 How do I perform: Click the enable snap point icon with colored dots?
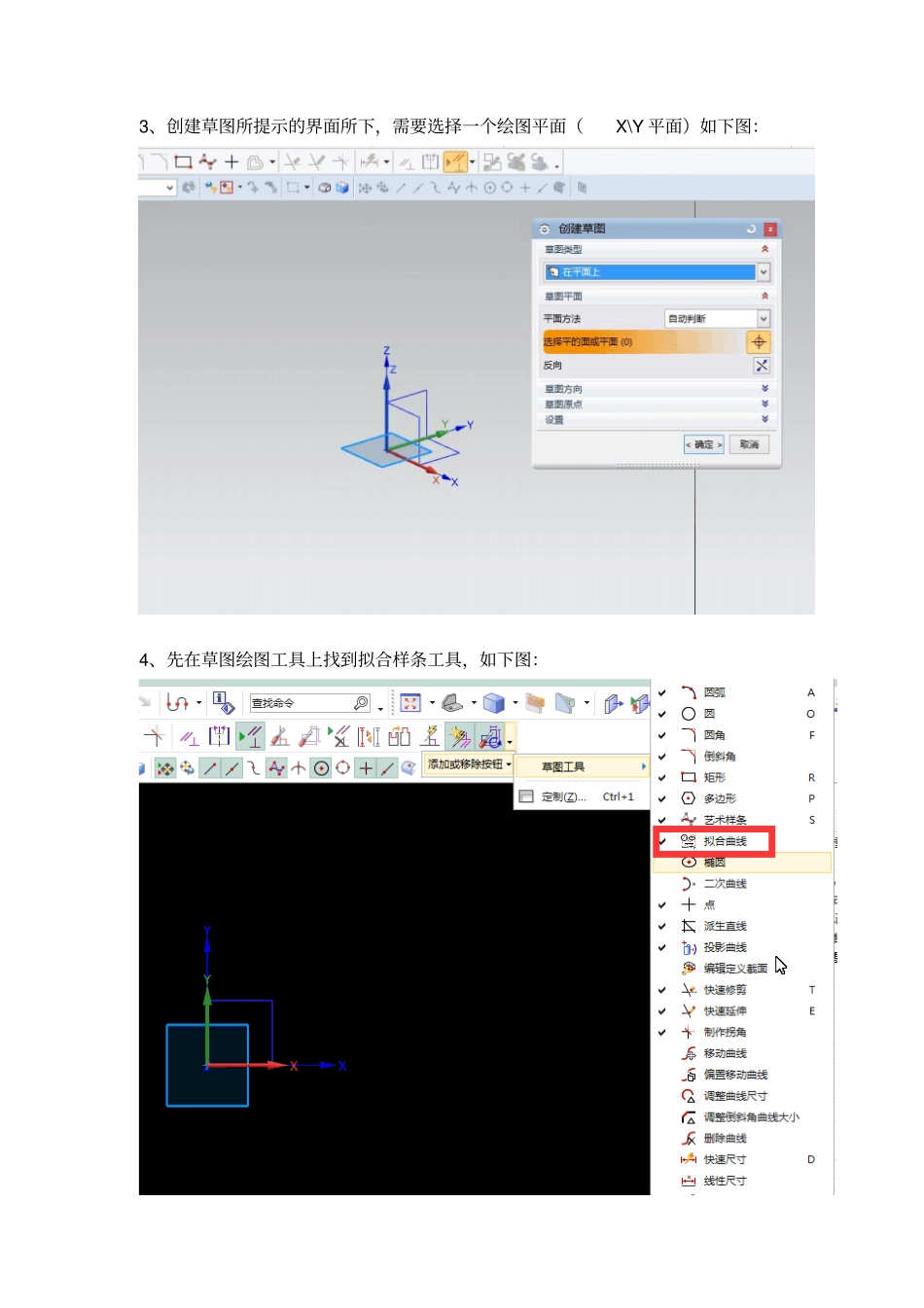(x=165, y=768)
